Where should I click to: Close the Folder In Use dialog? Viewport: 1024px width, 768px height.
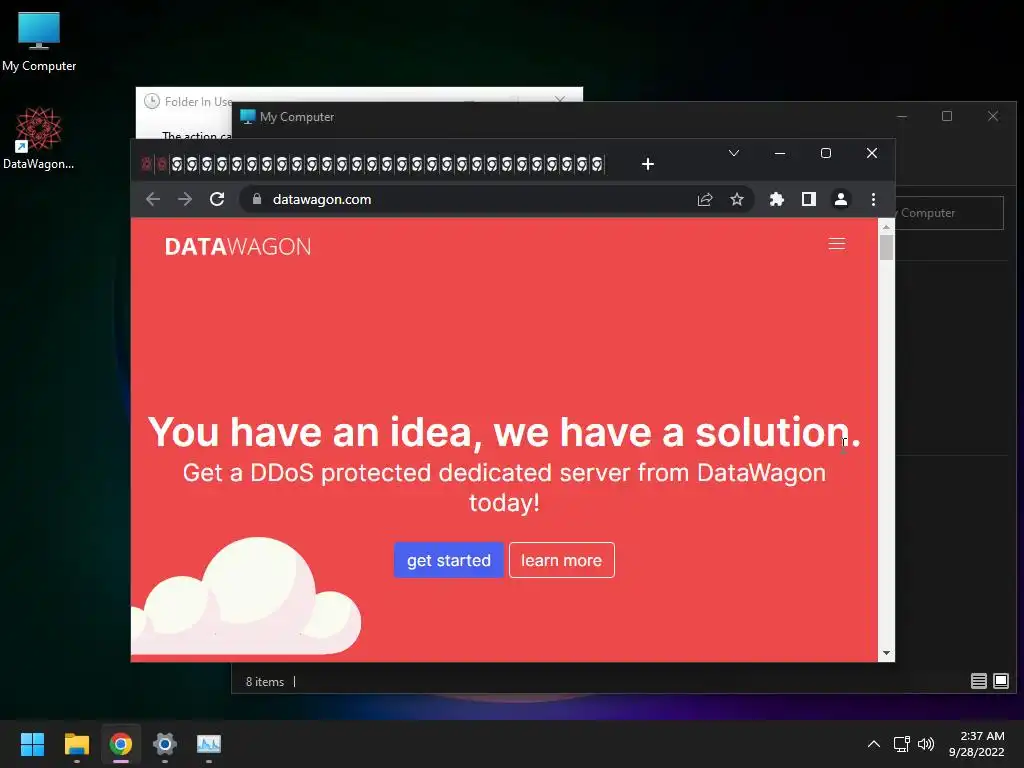[560, 99]
